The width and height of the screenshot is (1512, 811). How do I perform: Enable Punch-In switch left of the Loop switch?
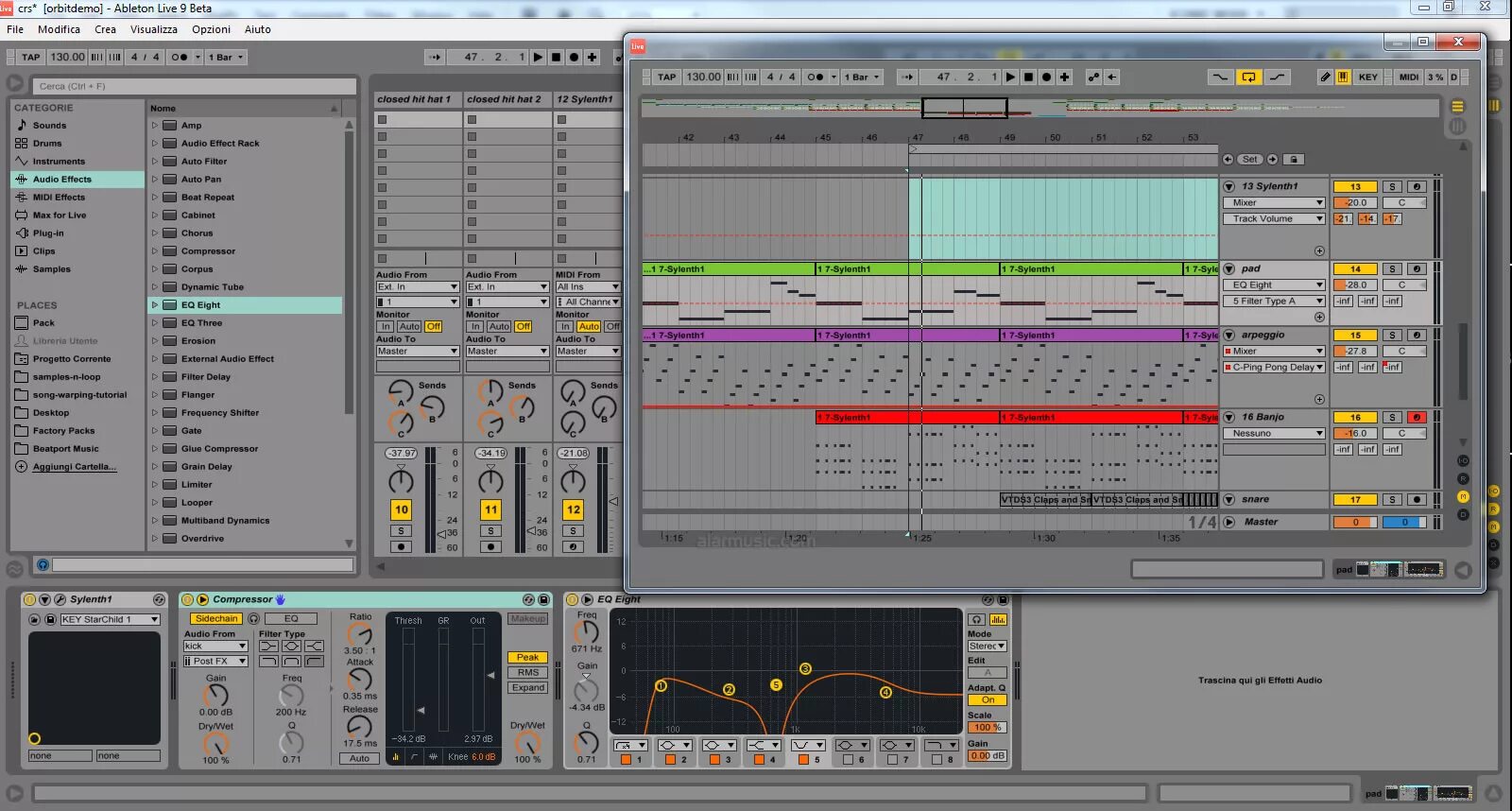tap(1220, 77)
